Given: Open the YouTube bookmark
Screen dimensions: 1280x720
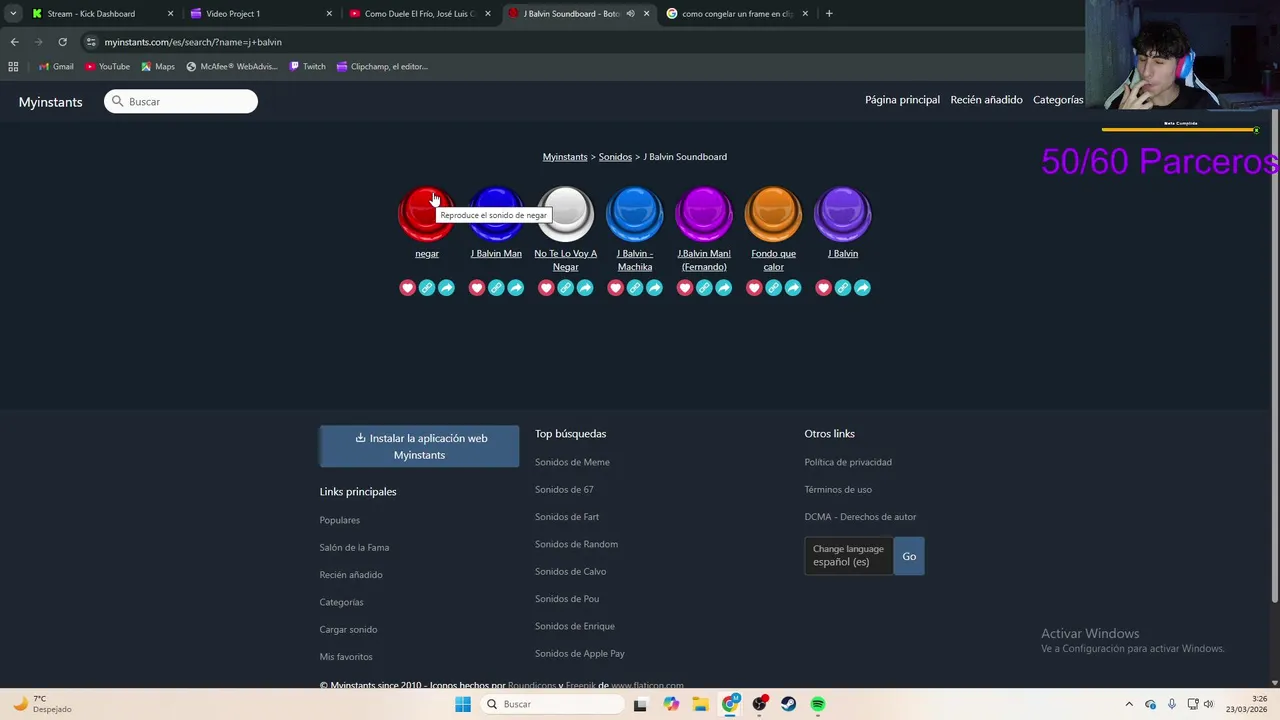Looking at the screenshot, I should click(x=108, y=67).
